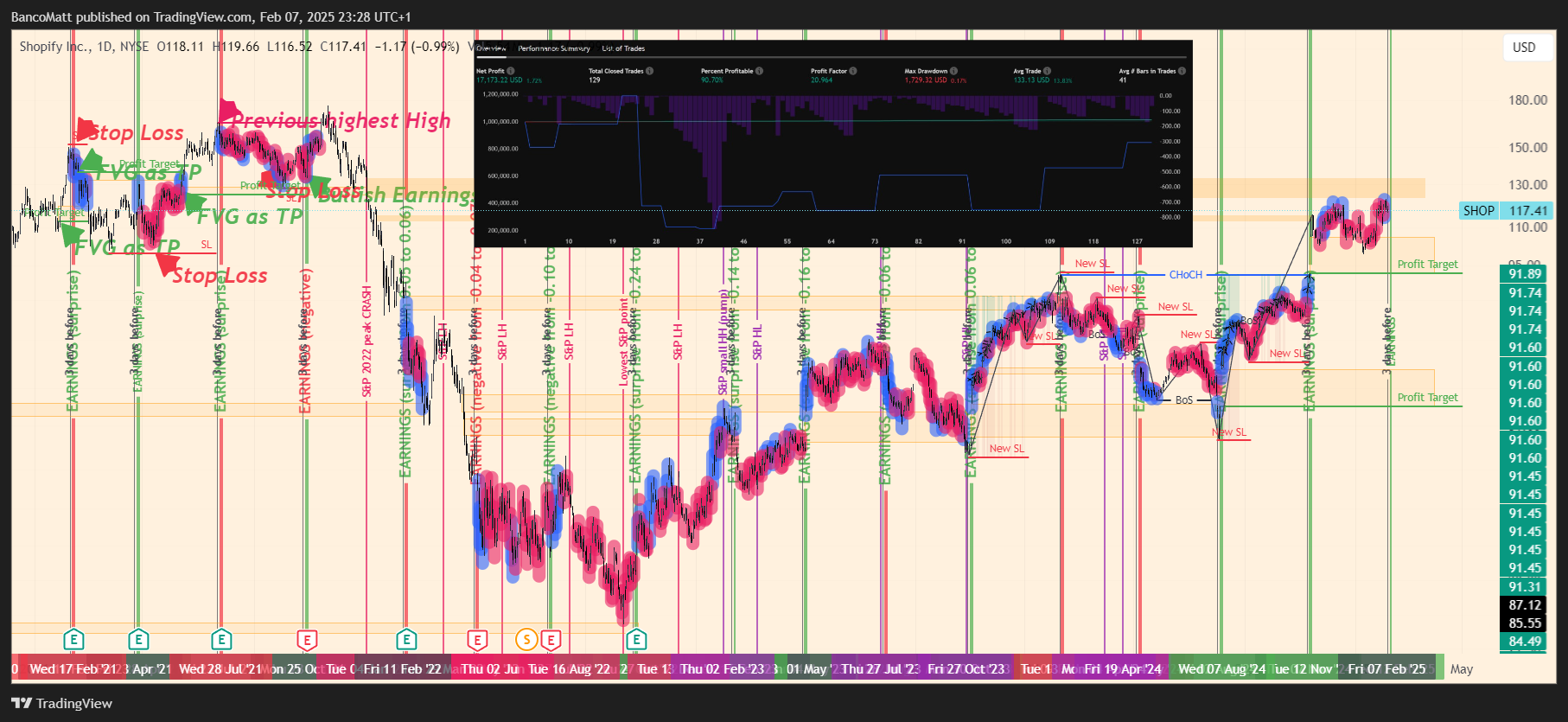Click the red earnings icon above Thu 02 Jun
1568x722 pixels.
point(476,640)
